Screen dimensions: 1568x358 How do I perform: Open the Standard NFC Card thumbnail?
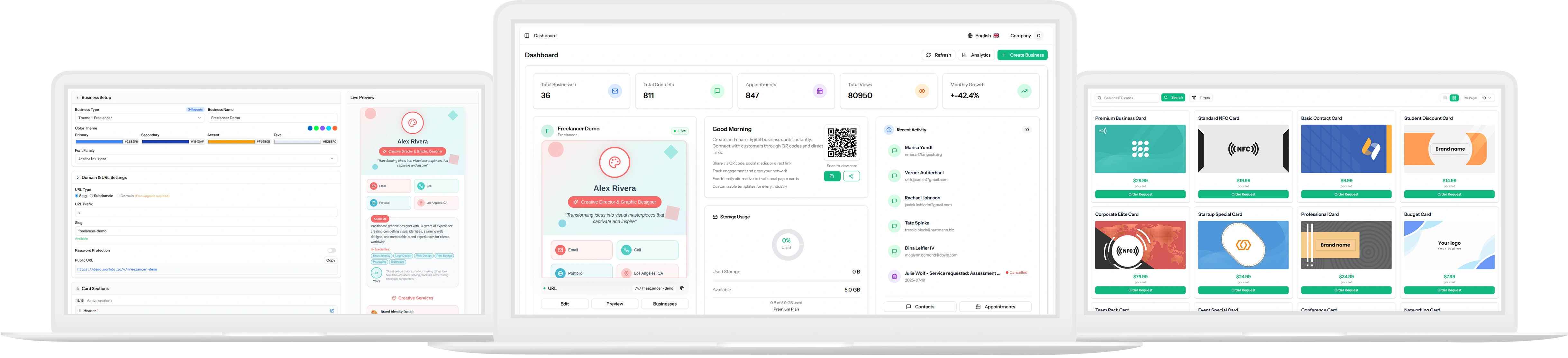1243,149
